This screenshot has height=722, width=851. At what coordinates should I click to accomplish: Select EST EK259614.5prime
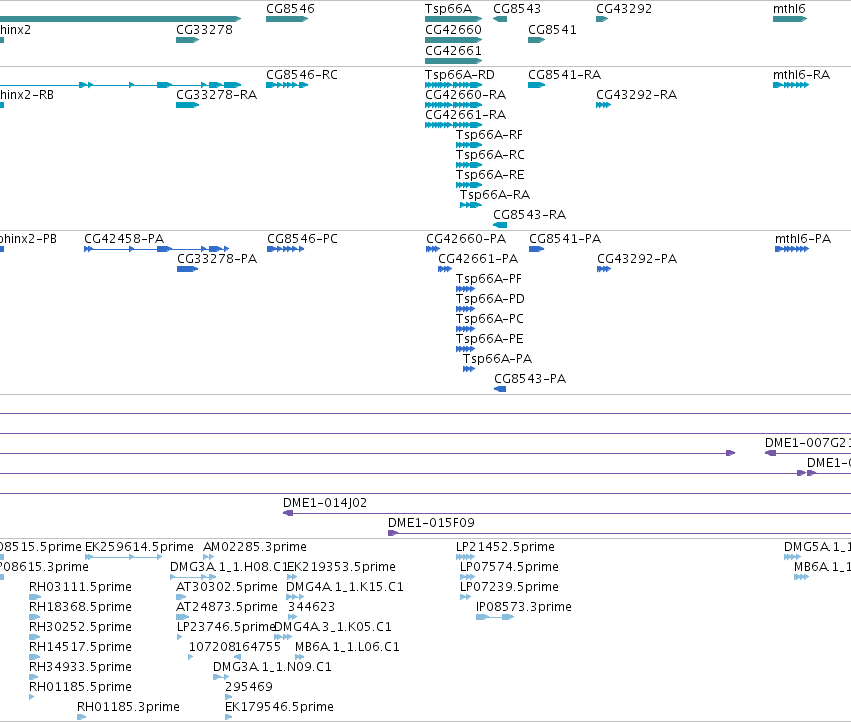(139, 547)
